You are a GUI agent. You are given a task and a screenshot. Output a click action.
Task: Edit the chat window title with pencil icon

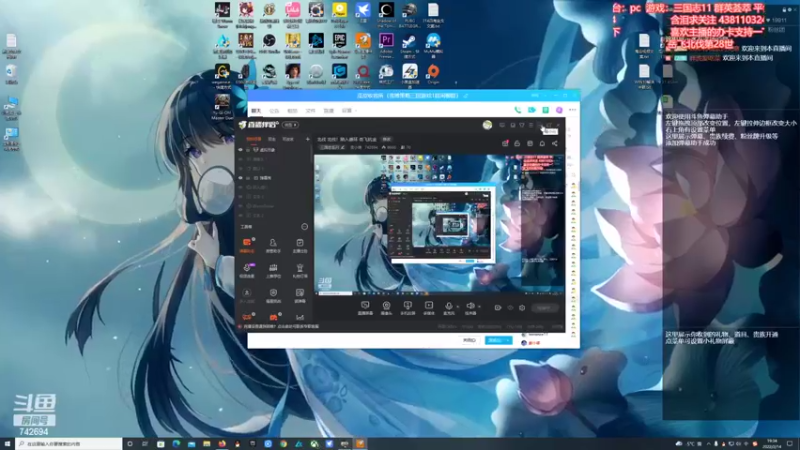466,96
